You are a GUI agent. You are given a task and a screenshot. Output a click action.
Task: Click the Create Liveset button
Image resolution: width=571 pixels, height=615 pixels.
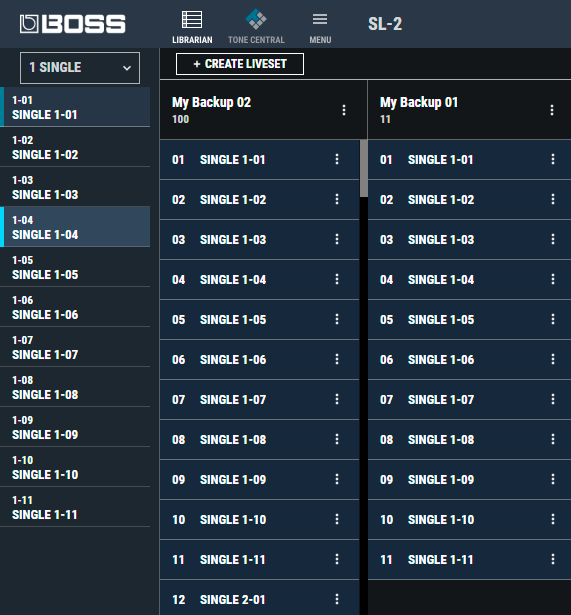tap(240, 64)
